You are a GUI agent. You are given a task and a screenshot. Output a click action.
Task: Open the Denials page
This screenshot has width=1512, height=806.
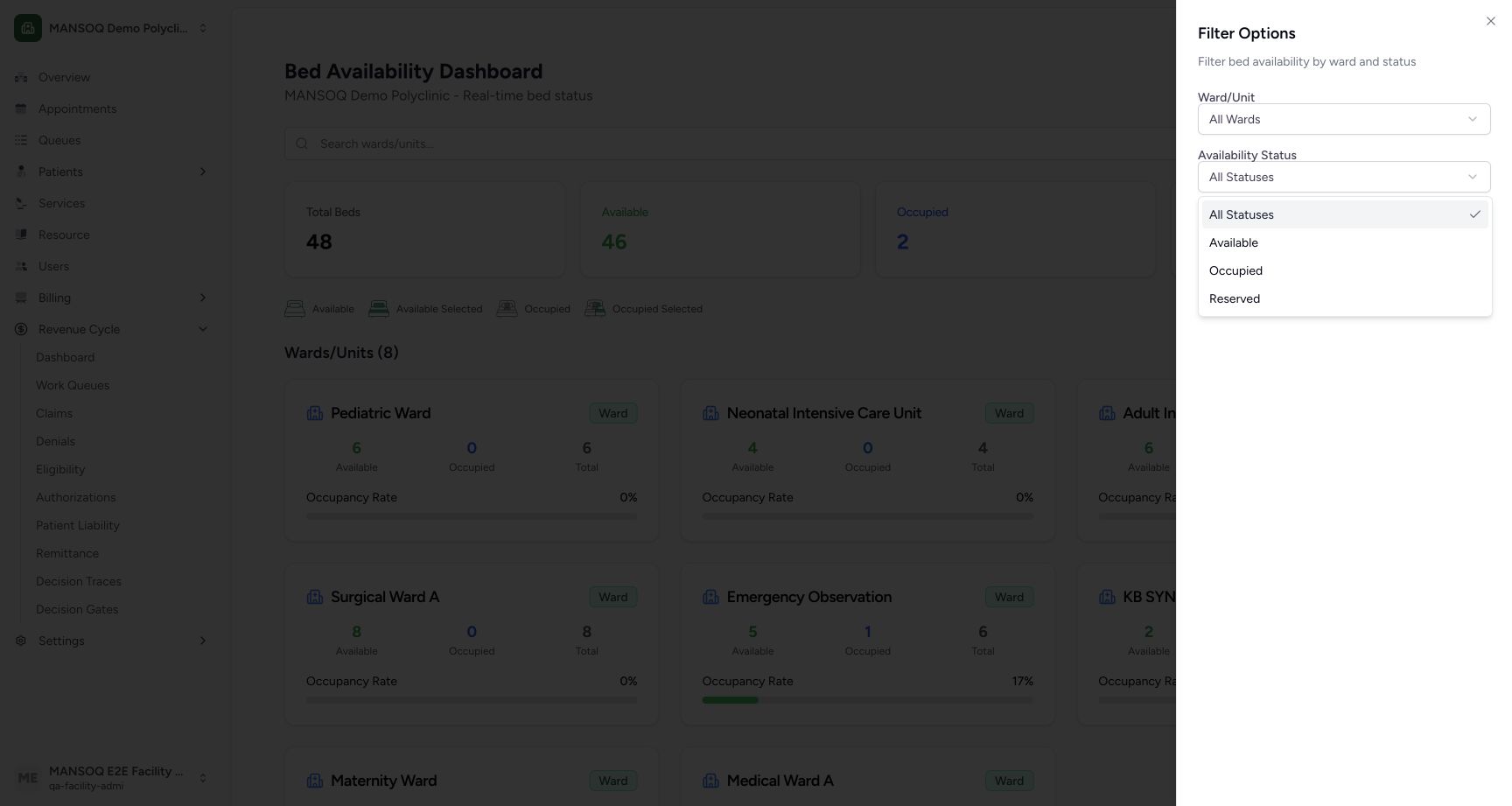(55, 441)
